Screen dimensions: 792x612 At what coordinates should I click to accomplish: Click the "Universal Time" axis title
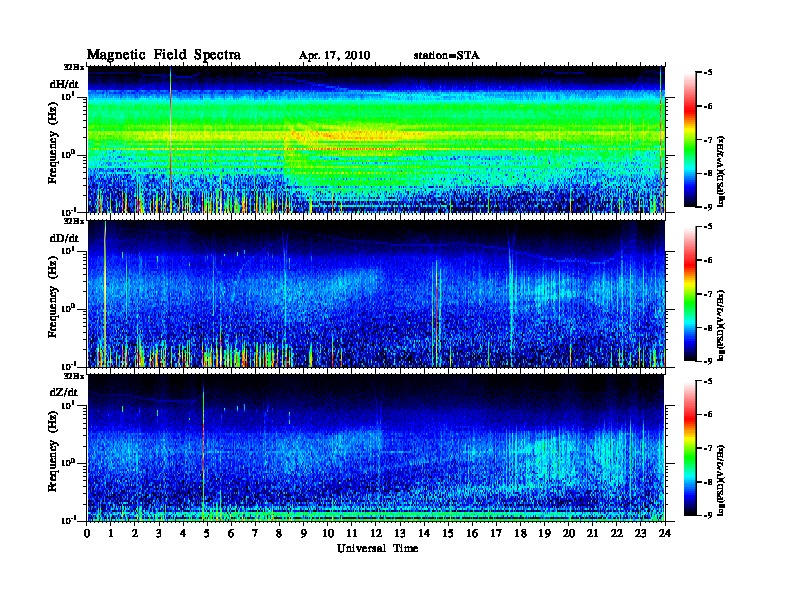377,548
